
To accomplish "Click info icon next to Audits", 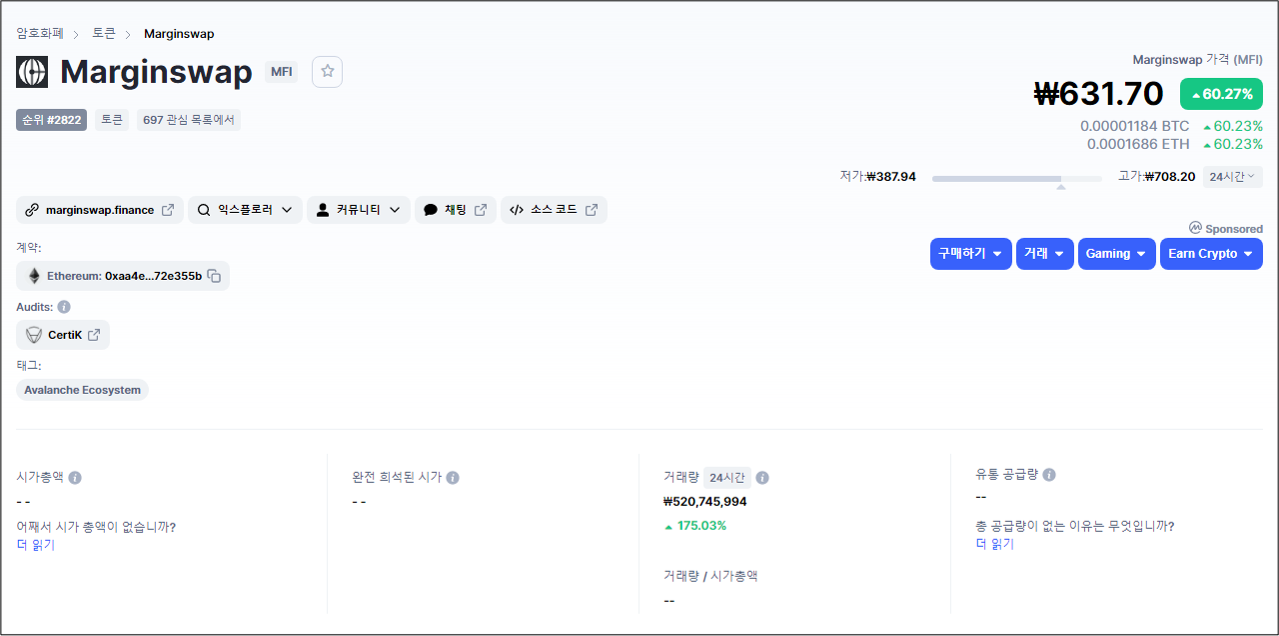I will [64, 307].
